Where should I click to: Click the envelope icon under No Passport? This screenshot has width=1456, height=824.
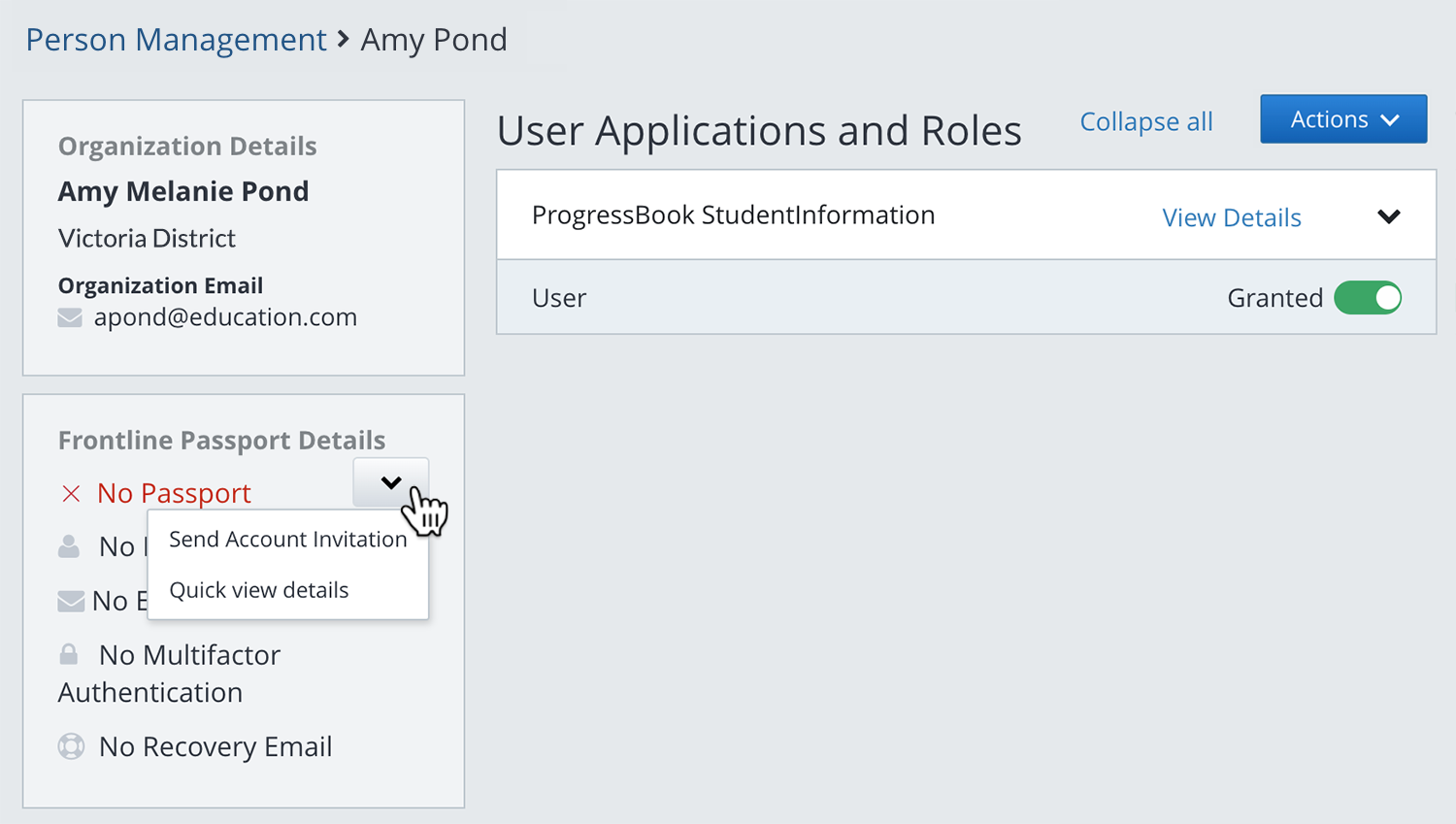(x=71, y=602)
